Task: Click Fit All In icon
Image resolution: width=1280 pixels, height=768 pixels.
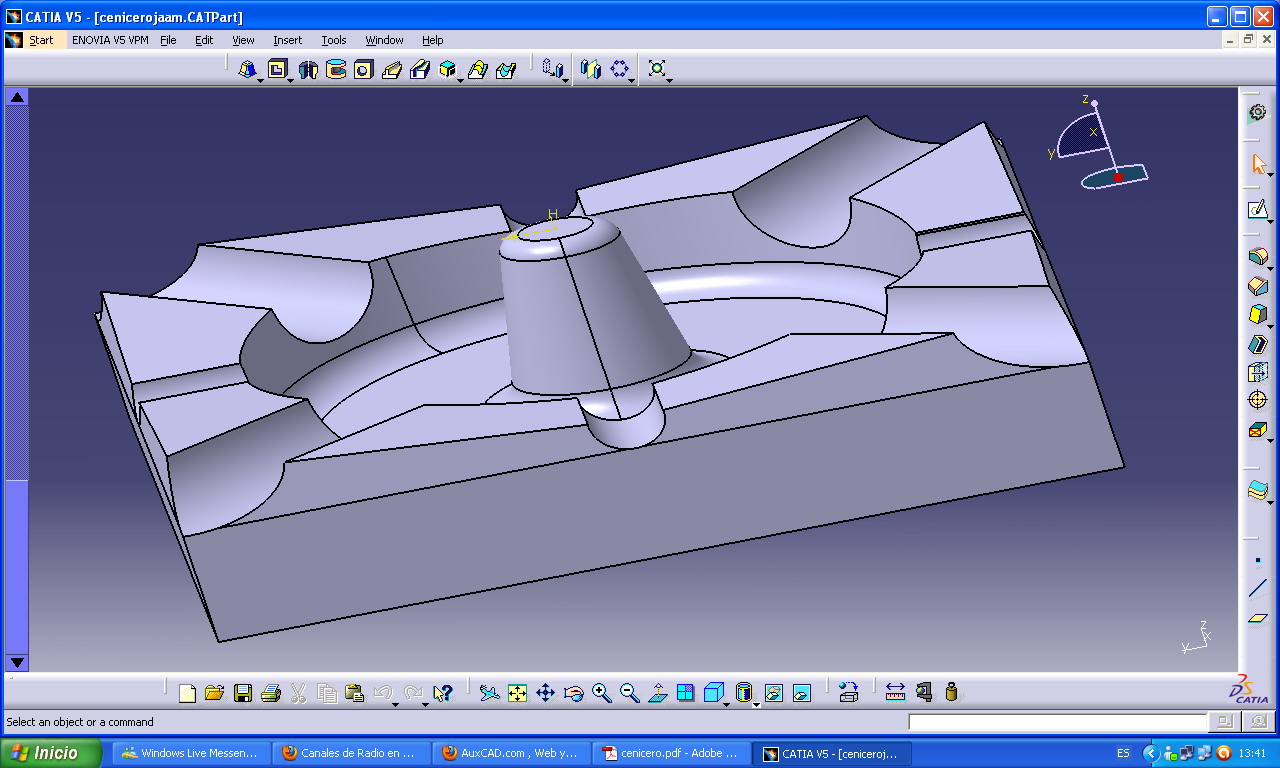Action: tap(517, 692)
